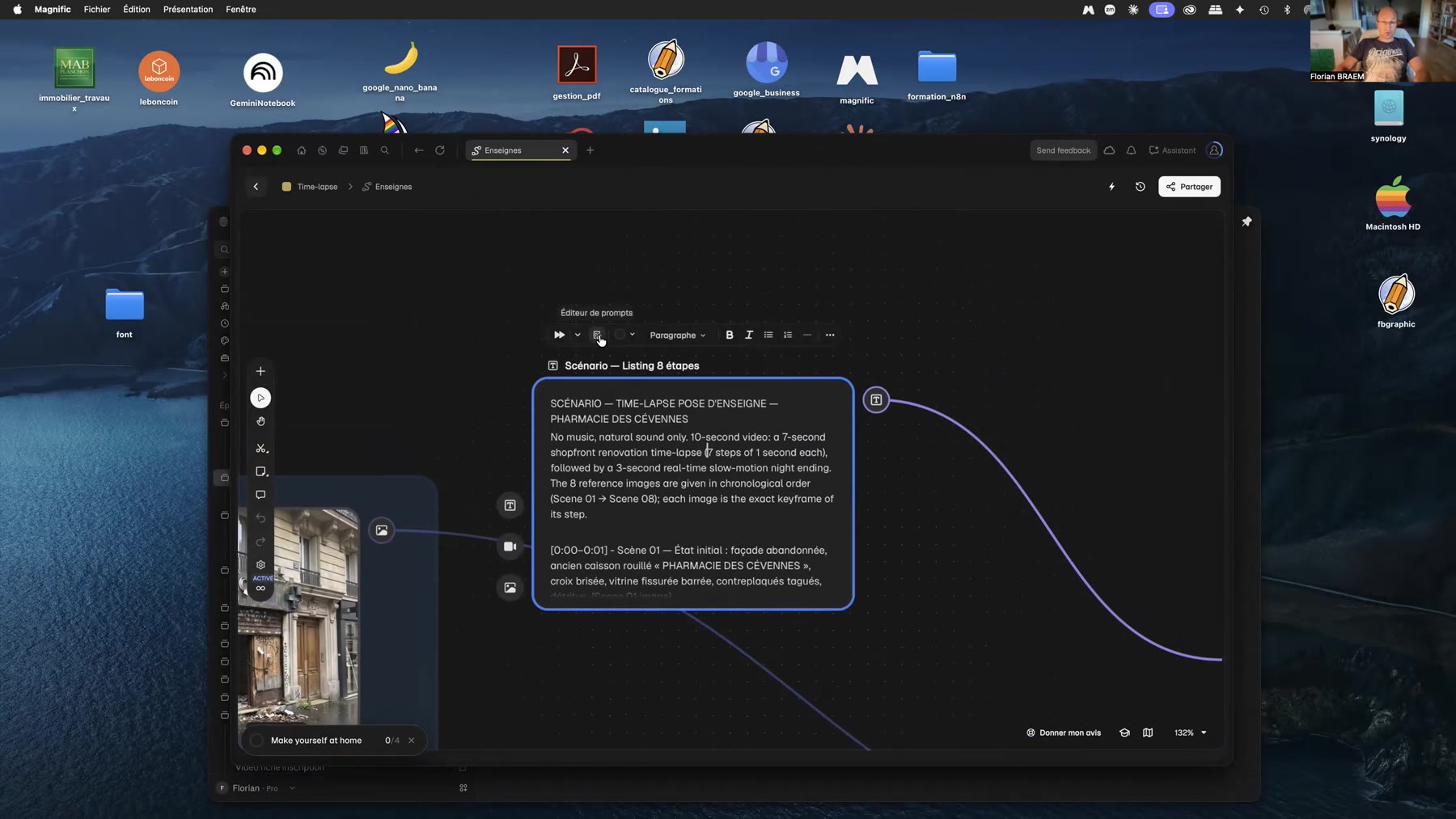
Task: Run the node with the fast-forward icon
Action: pyautogui.click(x=559, y=335)
